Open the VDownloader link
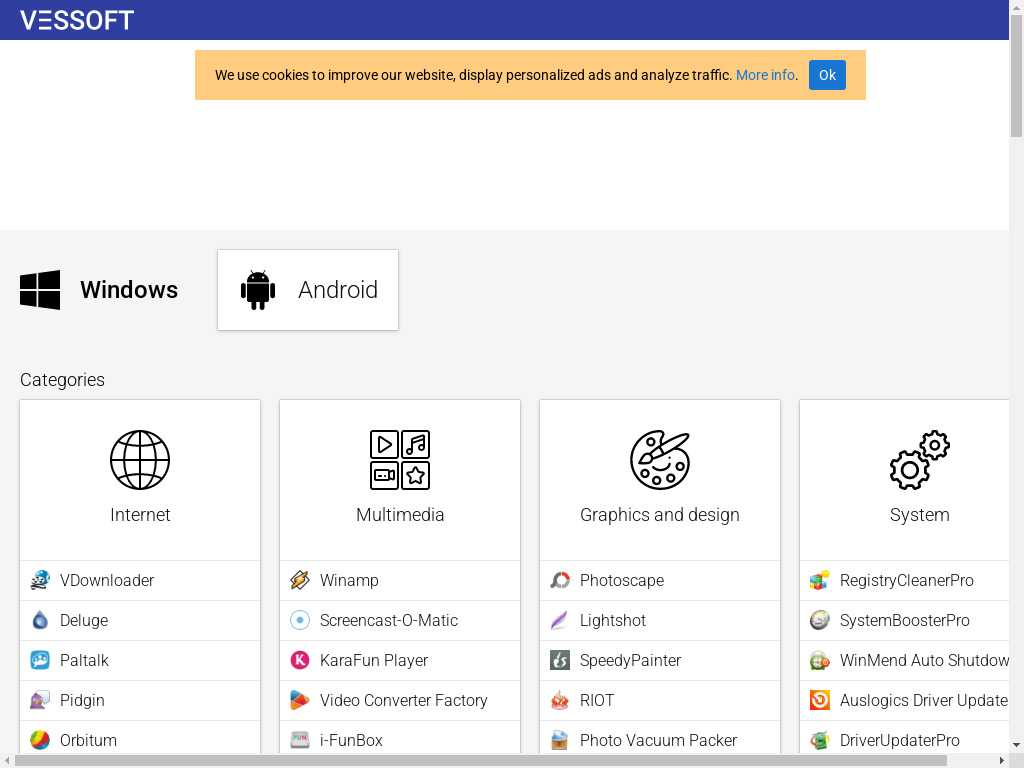This screenshot has width=1024, height=768. coord(140,580)
